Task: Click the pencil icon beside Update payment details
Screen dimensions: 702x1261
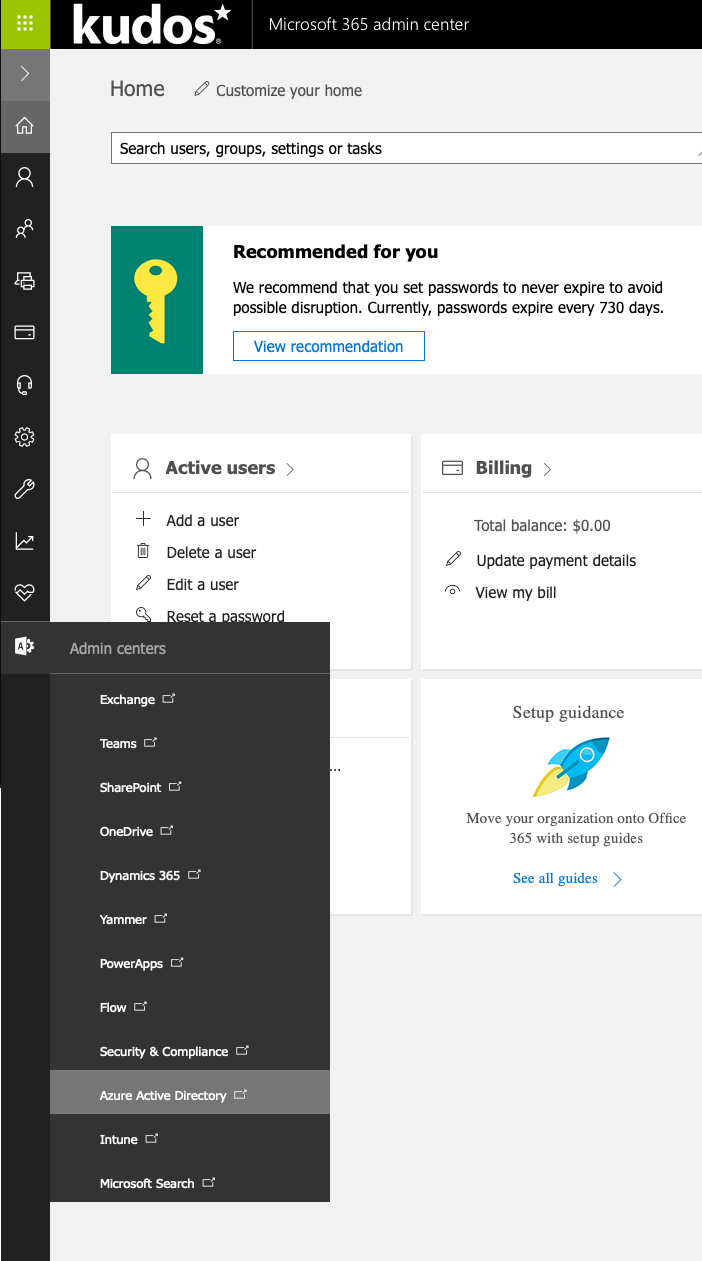Action: (453, 559)
